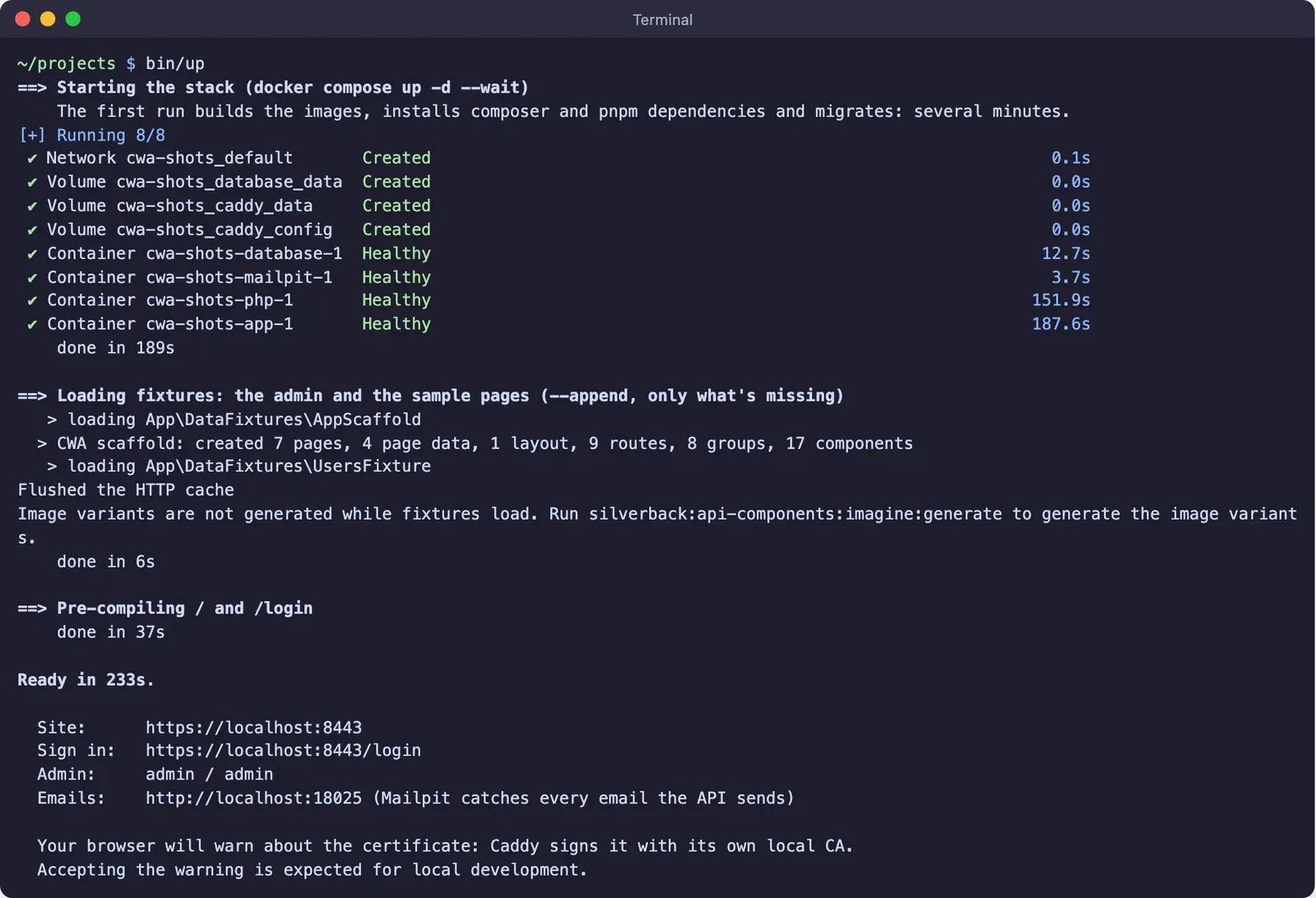Click the Terminal window title
Screen dimensions: 1316x898
pos(662,20)
